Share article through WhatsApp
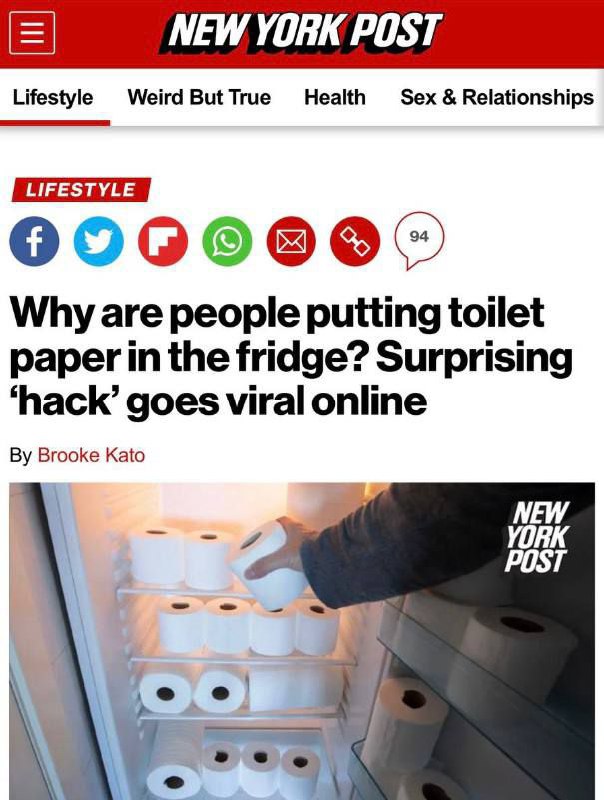The image size is (604, 800). tap(227, 241)
